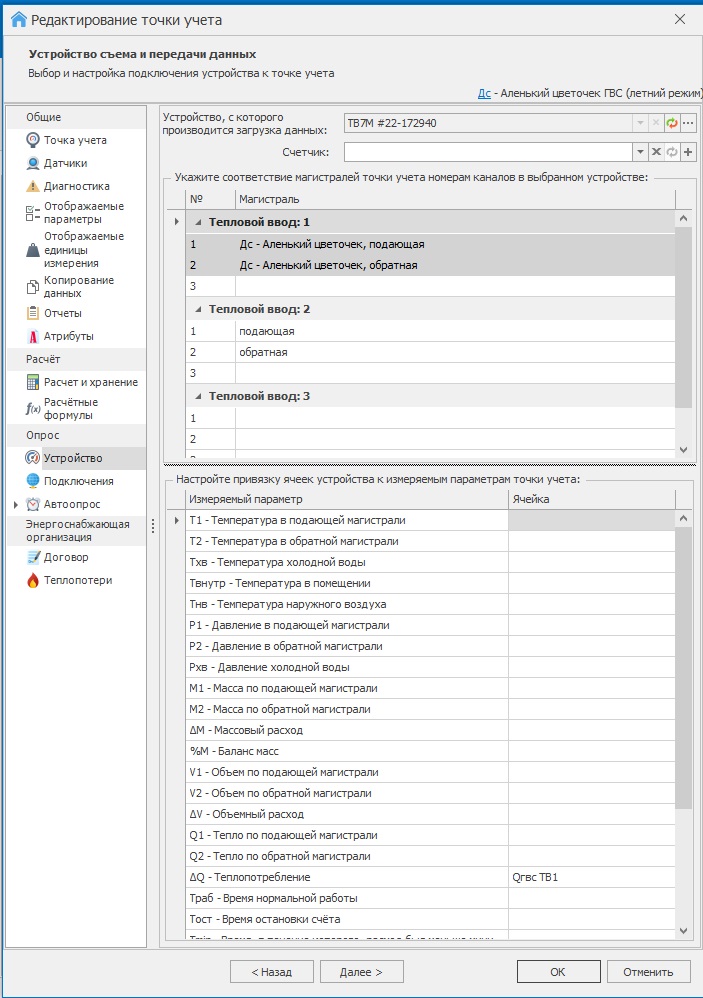This screenshot has height=998, width=703.
Task: Click the Отменить button
Action: [x=648, y=972]
